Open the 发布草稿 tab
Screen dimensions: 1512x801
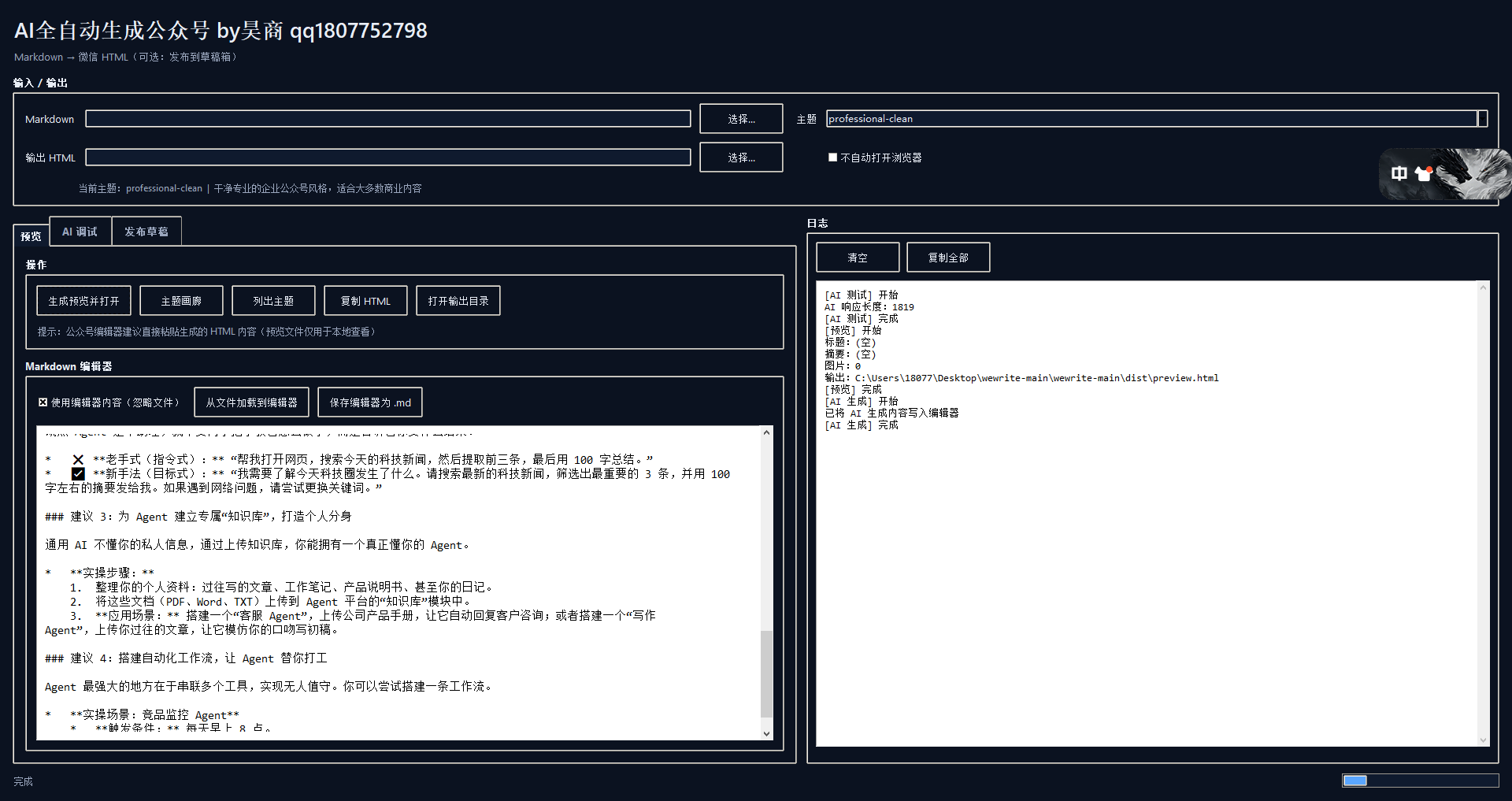coord(146,232)
